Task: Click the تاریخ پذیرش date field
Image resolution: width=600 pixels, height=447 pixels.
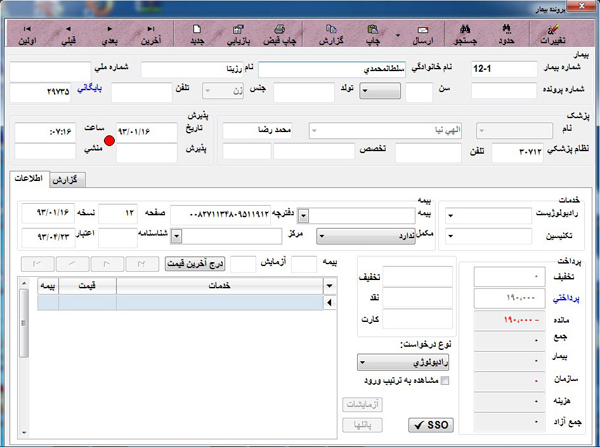Action: coord(147,132)
